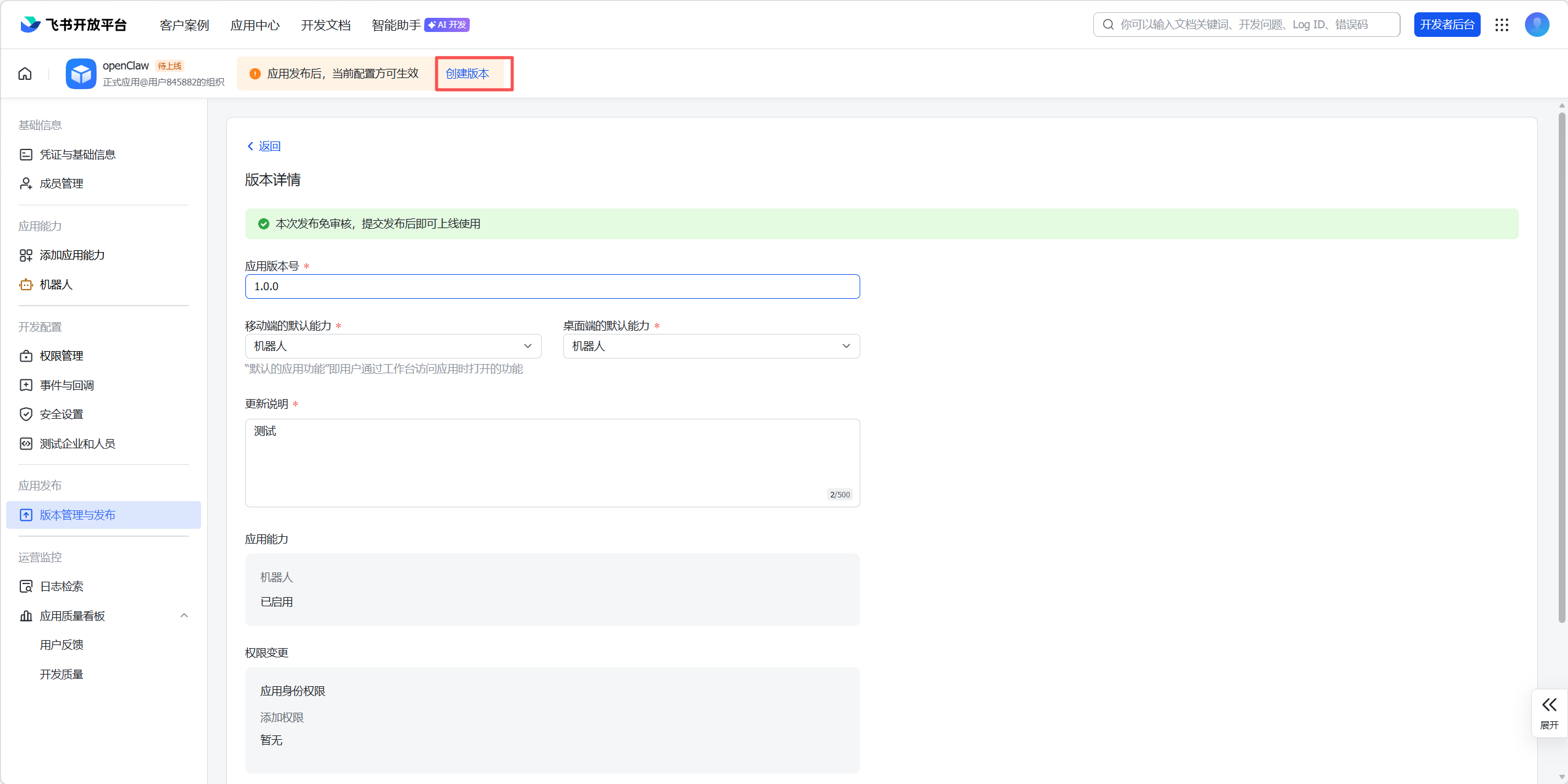This screenshot has height=784, width=1568.
Task: Open the desktop default ability dropdown
Action: pyautogui.click(x=711, y=346)
